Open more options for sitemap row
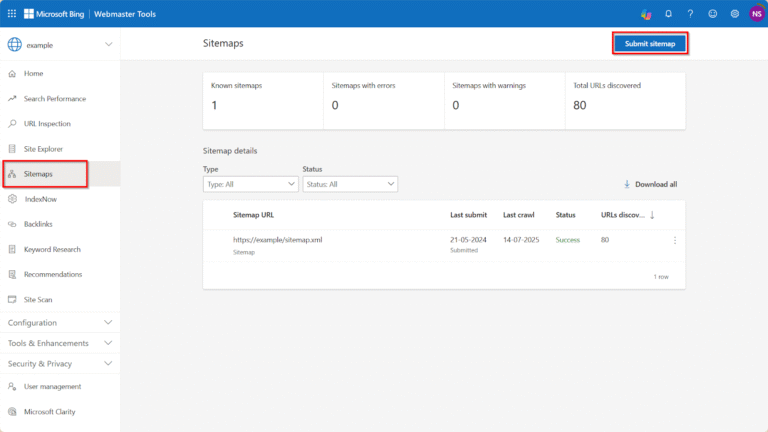 [675, 240]
